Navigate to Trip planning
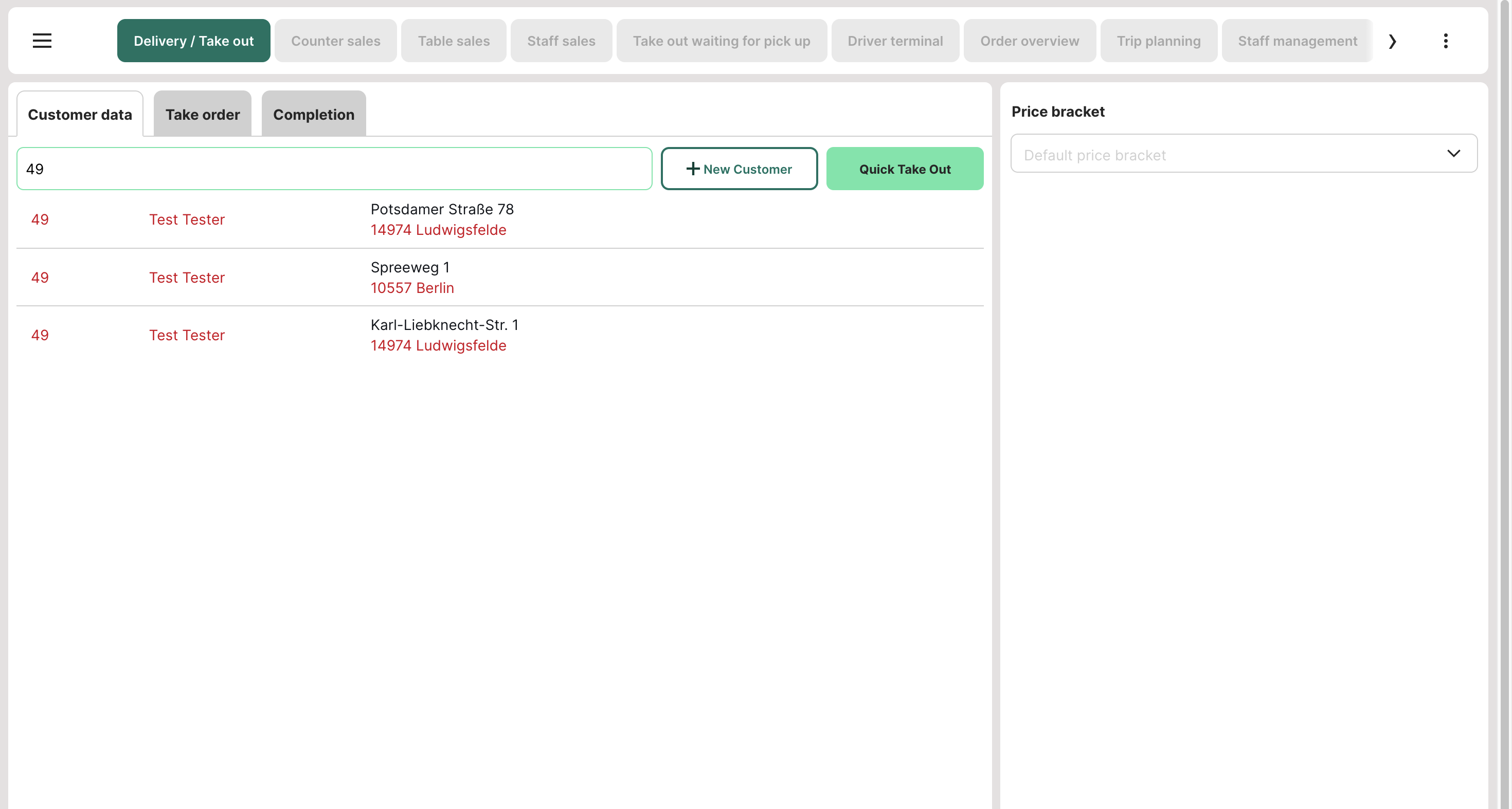Image resolution: width=1512 pixels, height=809 pixels. click(x=1158, y=41)
